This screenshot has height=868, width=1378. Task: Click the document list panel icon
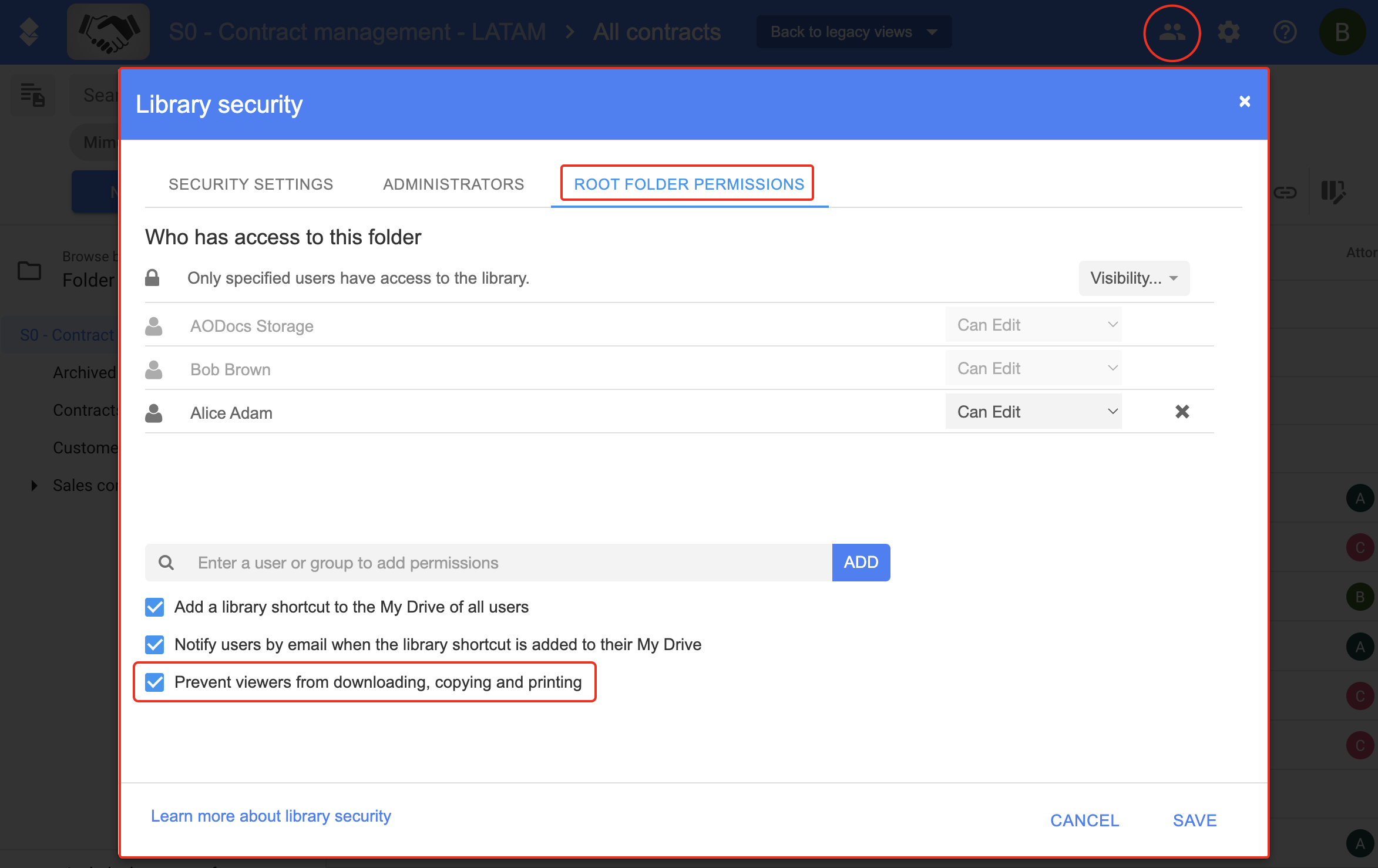(x=32, y=95)
